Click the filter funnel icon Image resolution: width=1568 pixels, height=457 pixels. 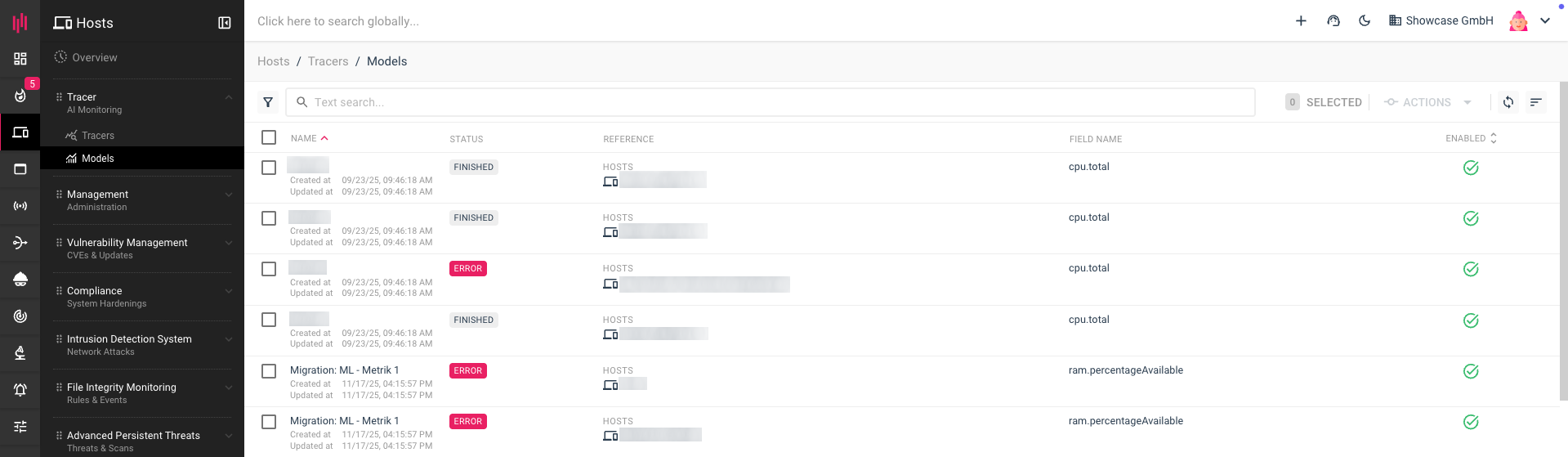[268, 102]
